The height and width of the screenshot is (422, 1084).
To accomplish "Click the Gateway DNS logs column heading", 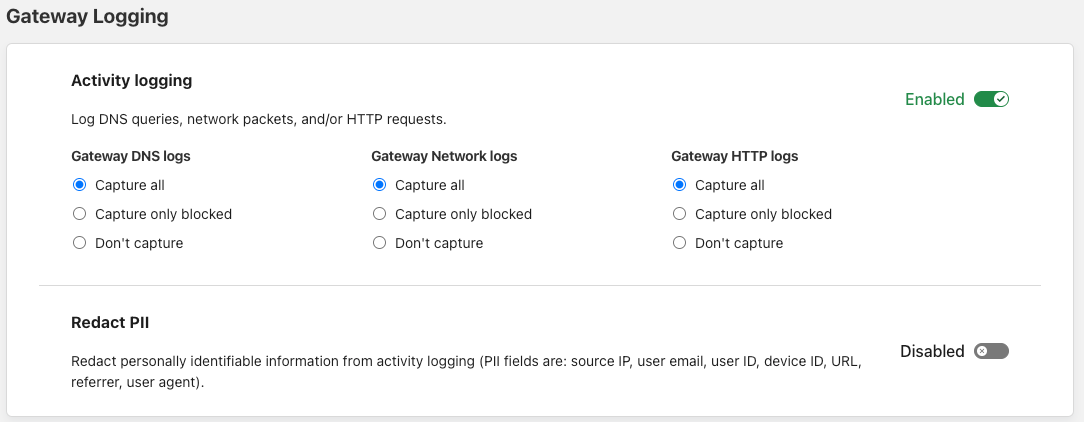I will pos(131,156).
